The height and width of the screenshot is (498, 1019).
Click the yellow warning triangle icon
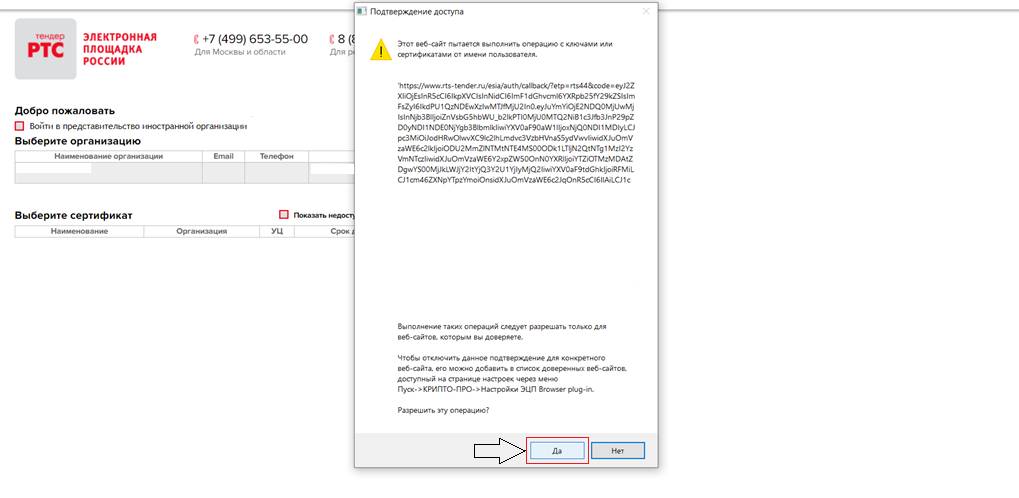pos(380,49)
